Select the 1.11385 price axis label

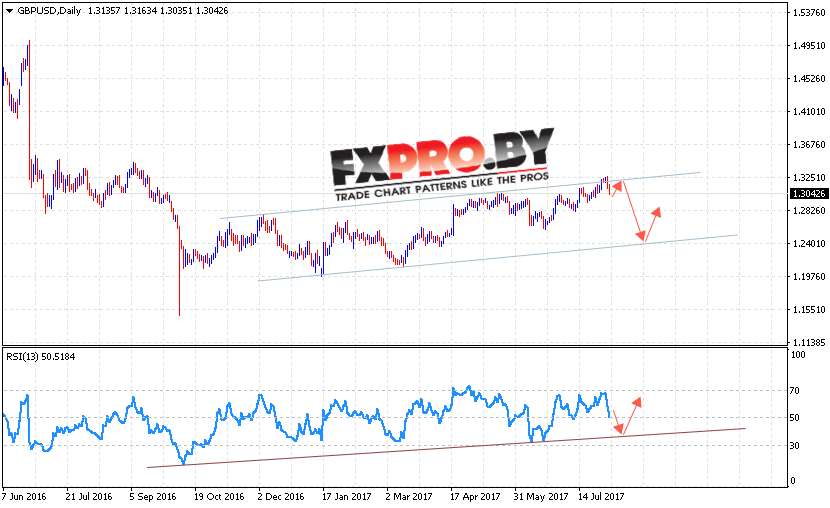809,342
